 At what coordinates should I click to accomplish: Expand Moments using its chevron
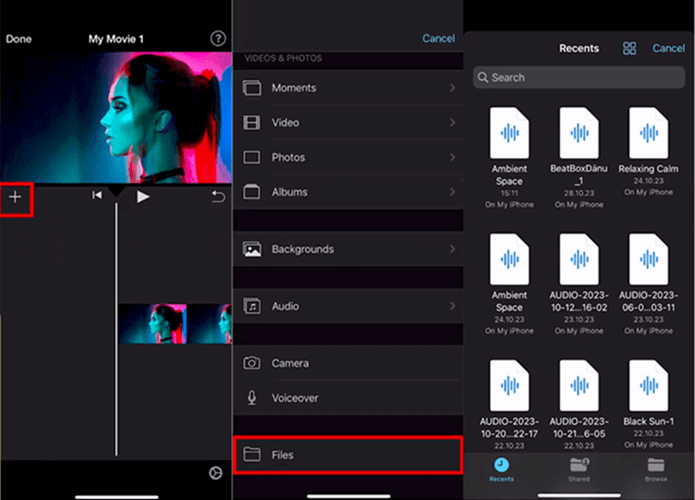(452, 88)
